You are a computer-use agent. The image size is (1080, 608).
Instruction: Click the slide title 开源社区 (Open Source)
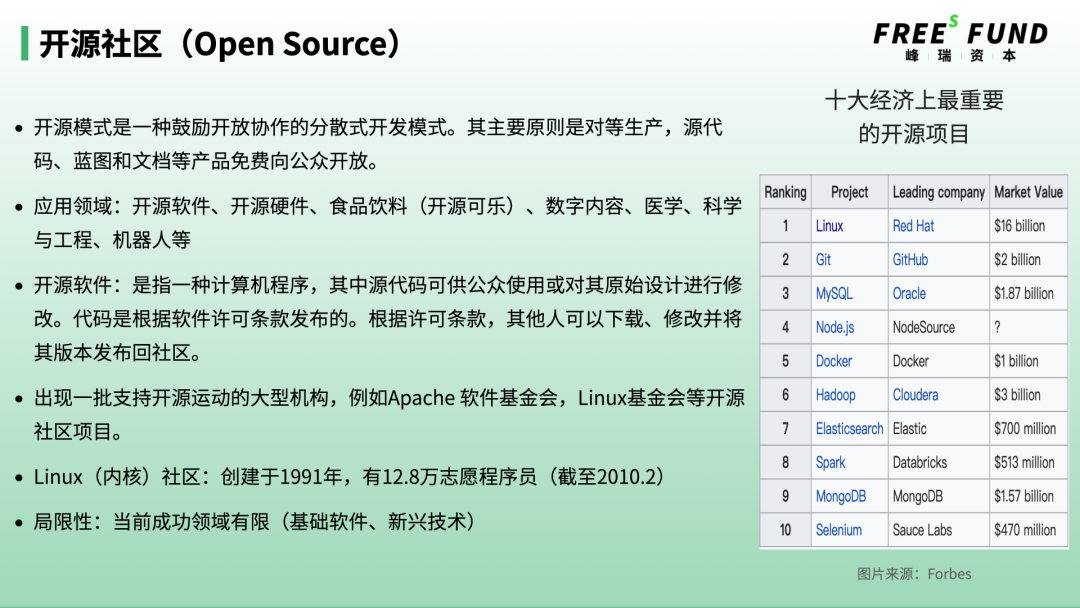pos(220,44)
